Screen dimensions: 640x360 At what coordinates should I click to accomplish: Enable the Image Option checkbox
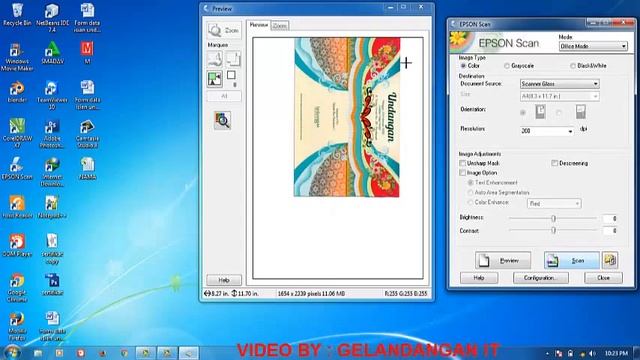tap(462, 173)
